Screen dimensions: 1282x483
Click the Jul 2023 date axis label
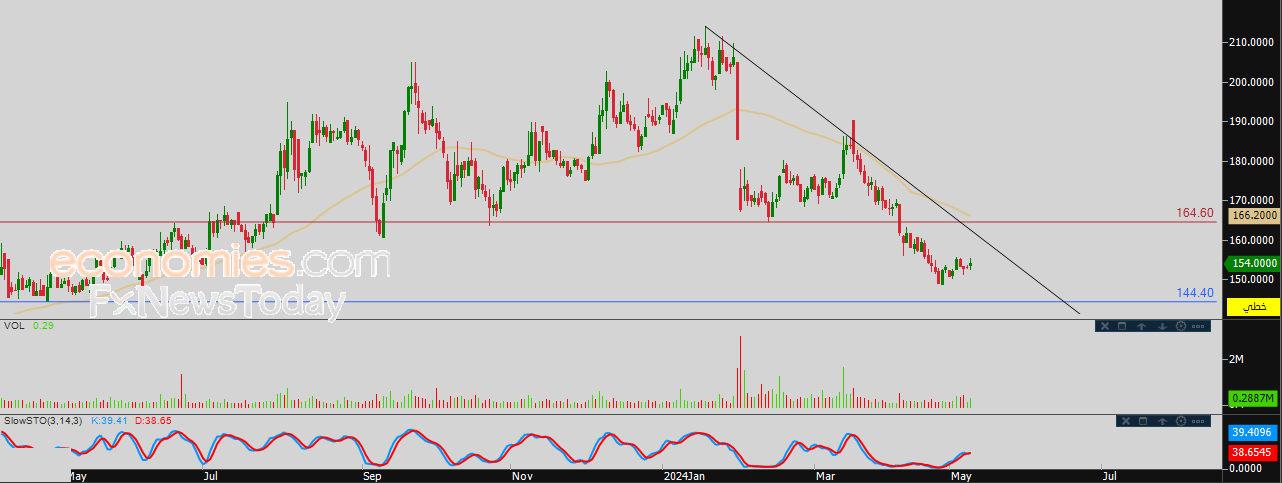click(x=211, y=477)
